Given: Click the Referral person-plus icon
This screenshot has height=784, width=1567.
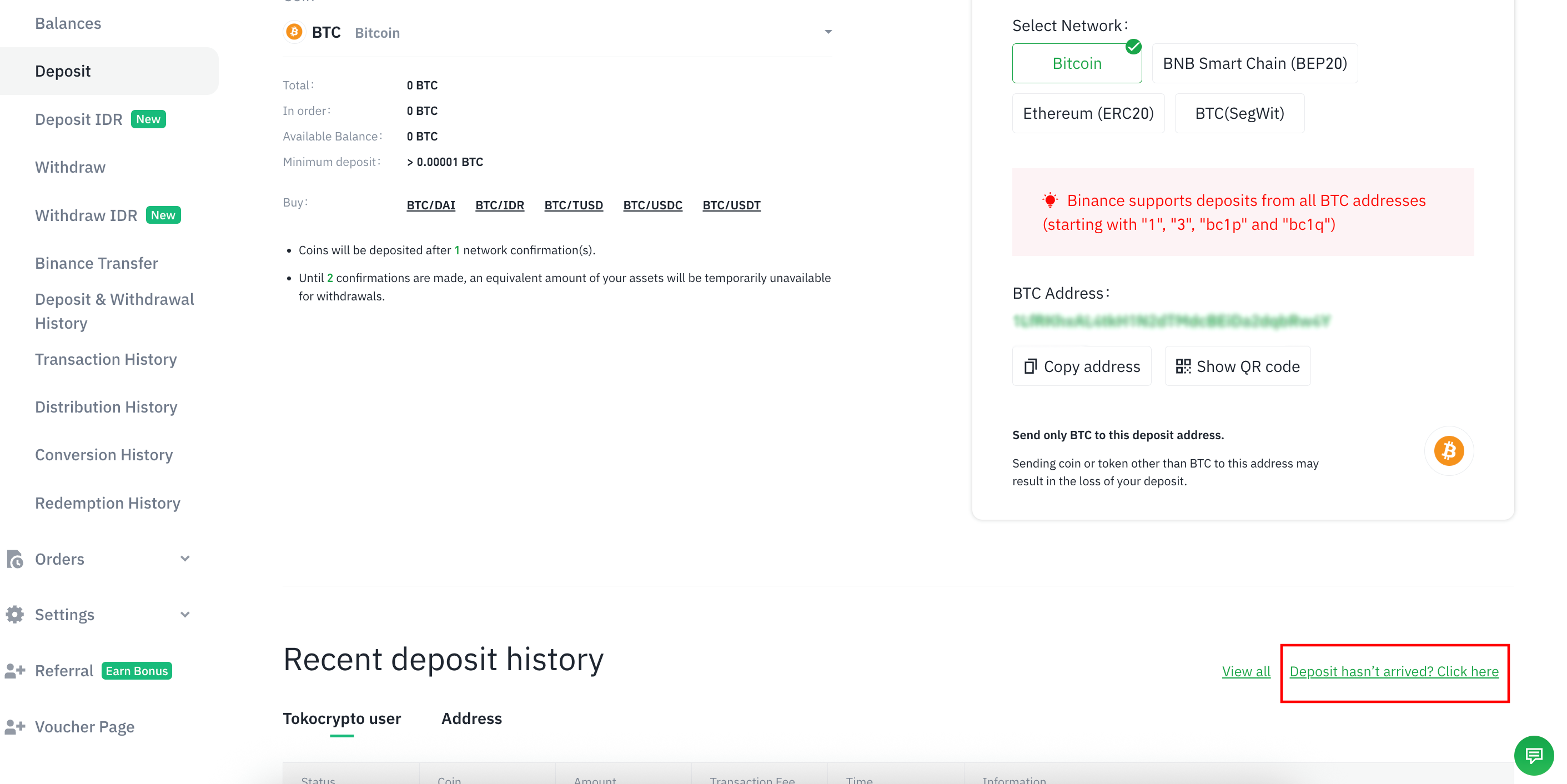Looking at the screenshot, I should click(14, 670).
